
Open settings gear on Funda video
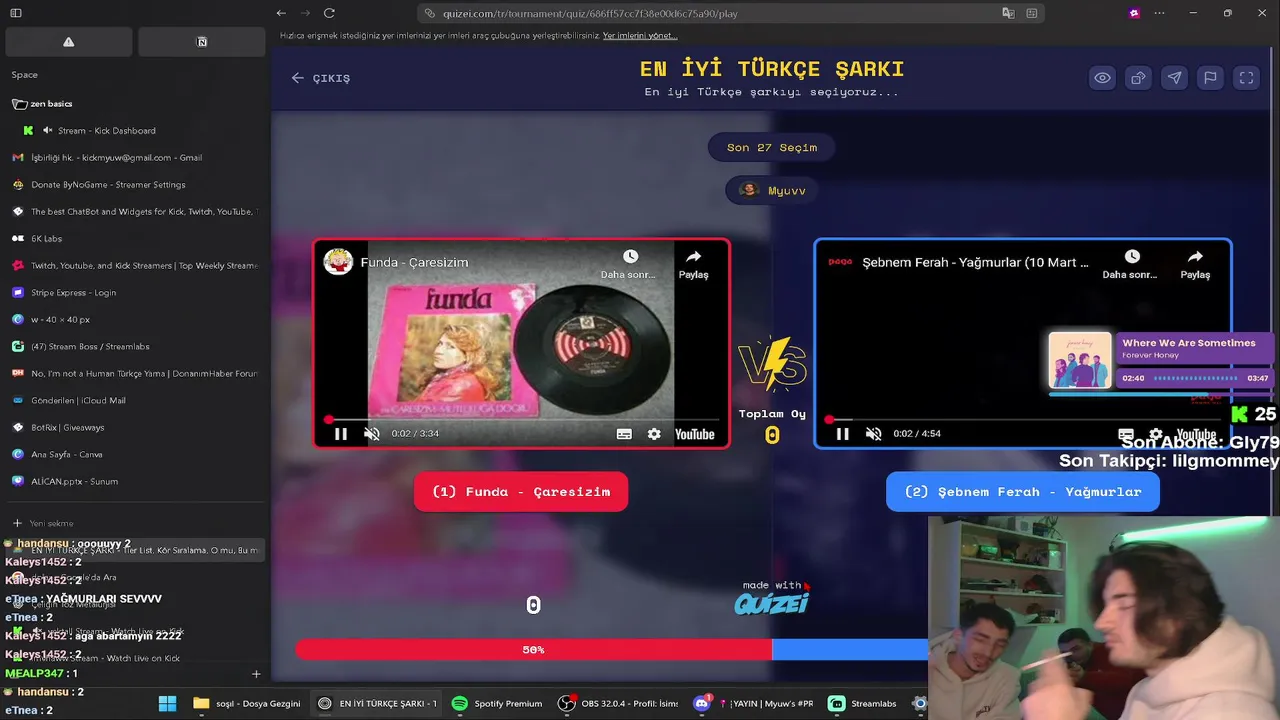pos(654,434)
